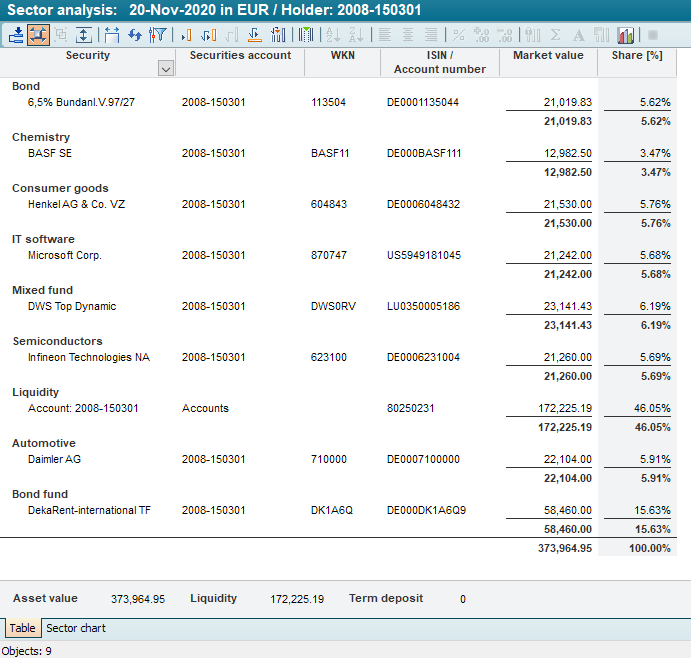Open the Security column dropdown arrow
Screen dimensions: 691x658
click(x=166, y=68)
